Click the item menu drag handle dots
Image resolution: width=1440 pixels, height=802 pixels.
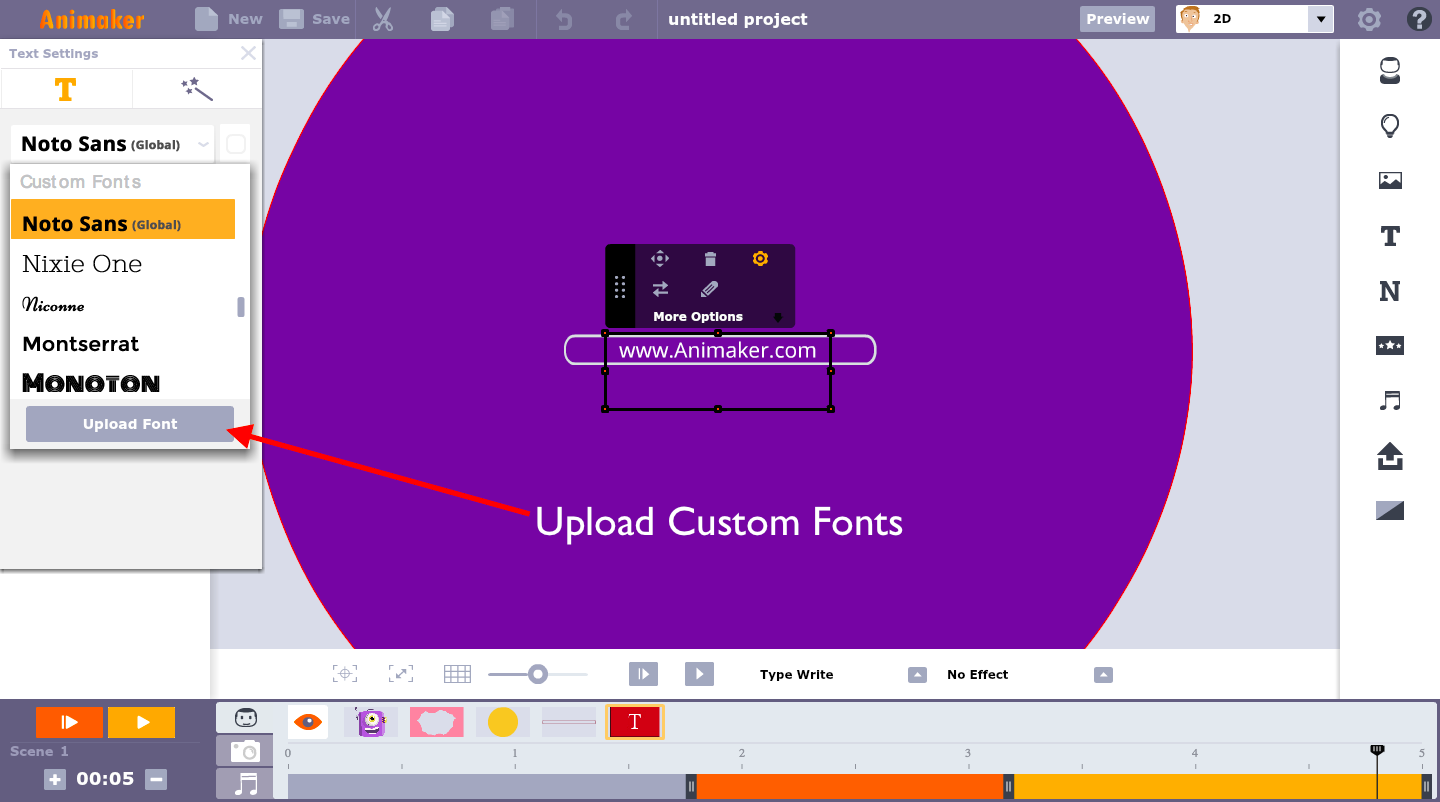620,287
